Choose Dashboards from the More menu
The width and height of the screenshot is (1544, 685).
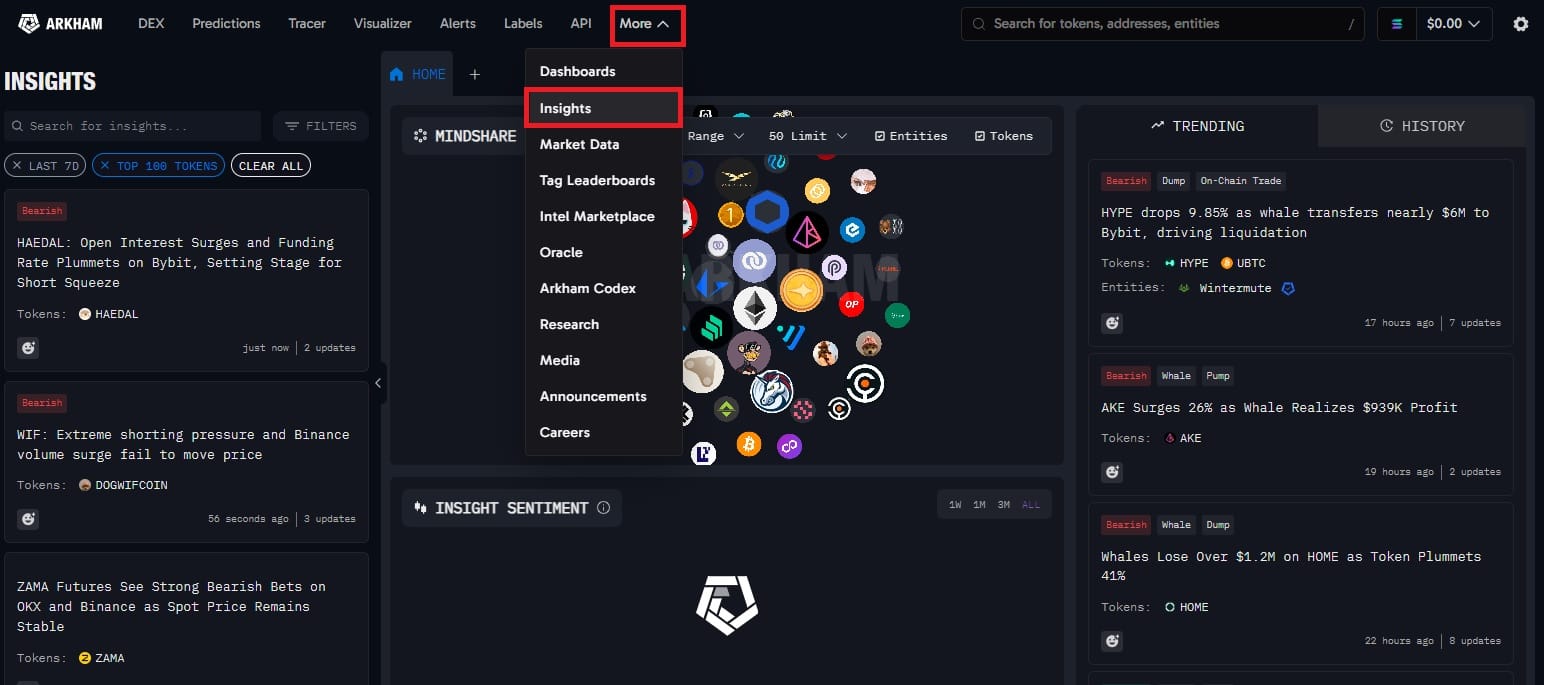pos(603,71)
